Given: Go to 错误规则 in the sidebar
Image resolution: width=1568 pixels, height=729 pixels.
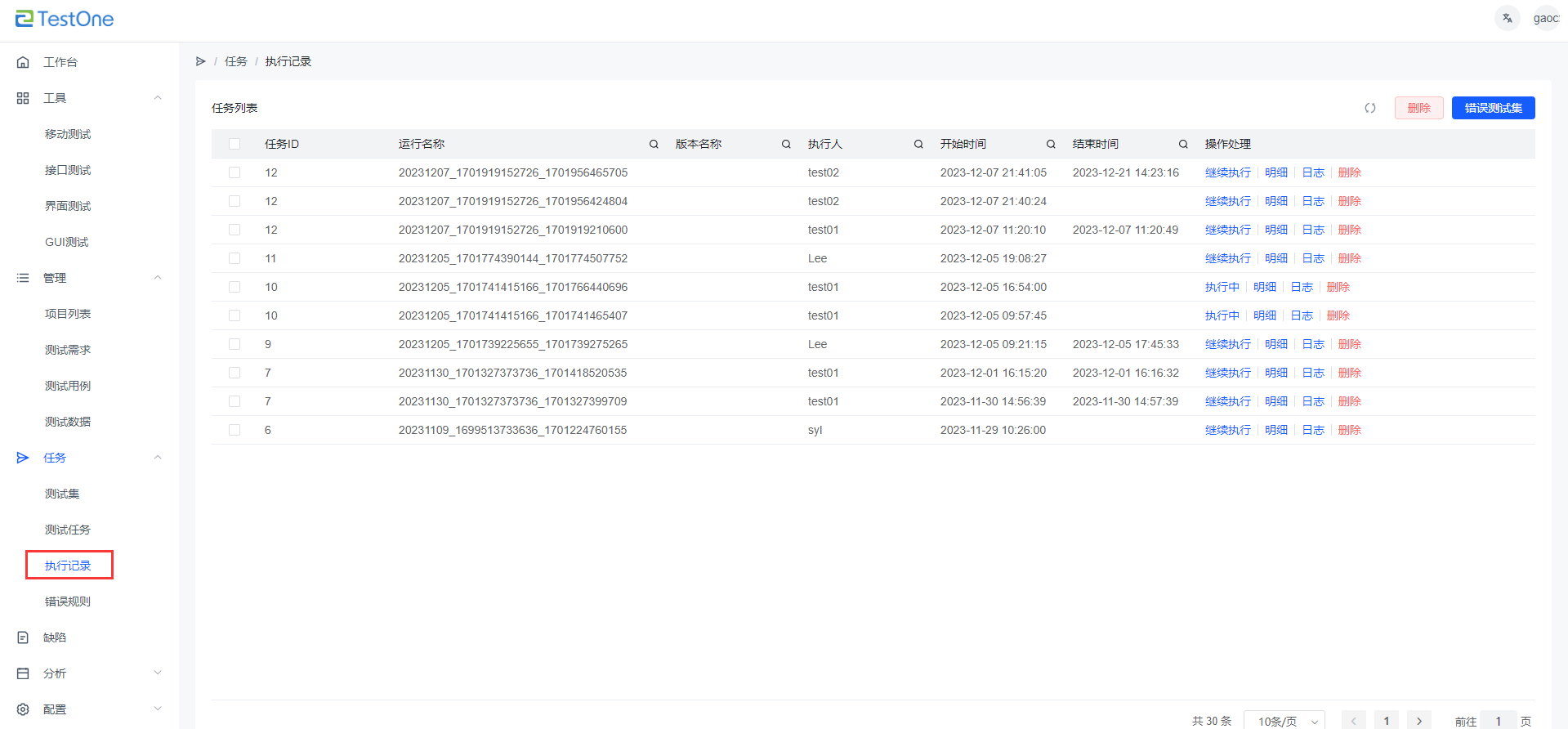Looking at the screenshot, I should 68,602.
